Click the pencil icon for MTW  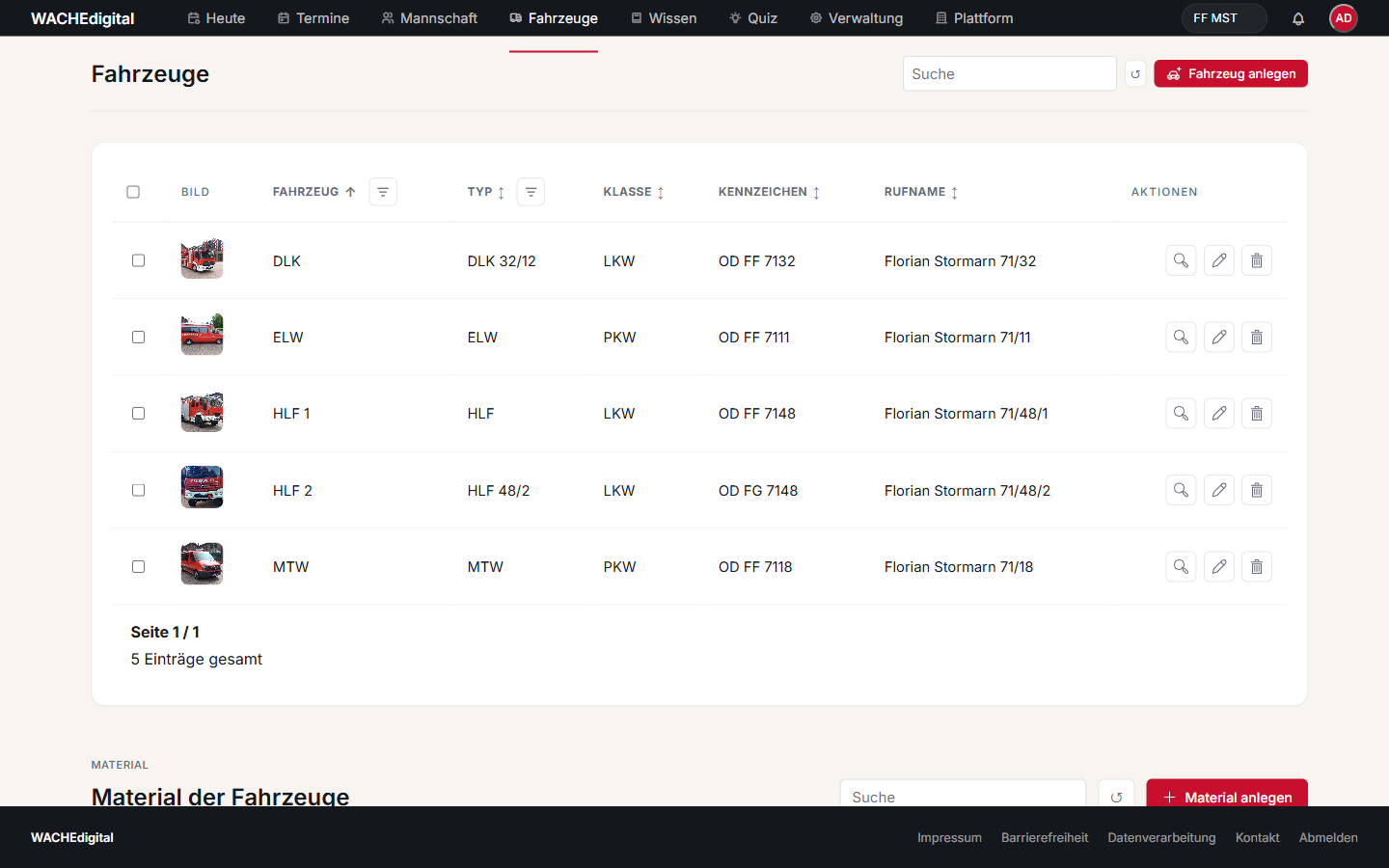(1219, 566)
